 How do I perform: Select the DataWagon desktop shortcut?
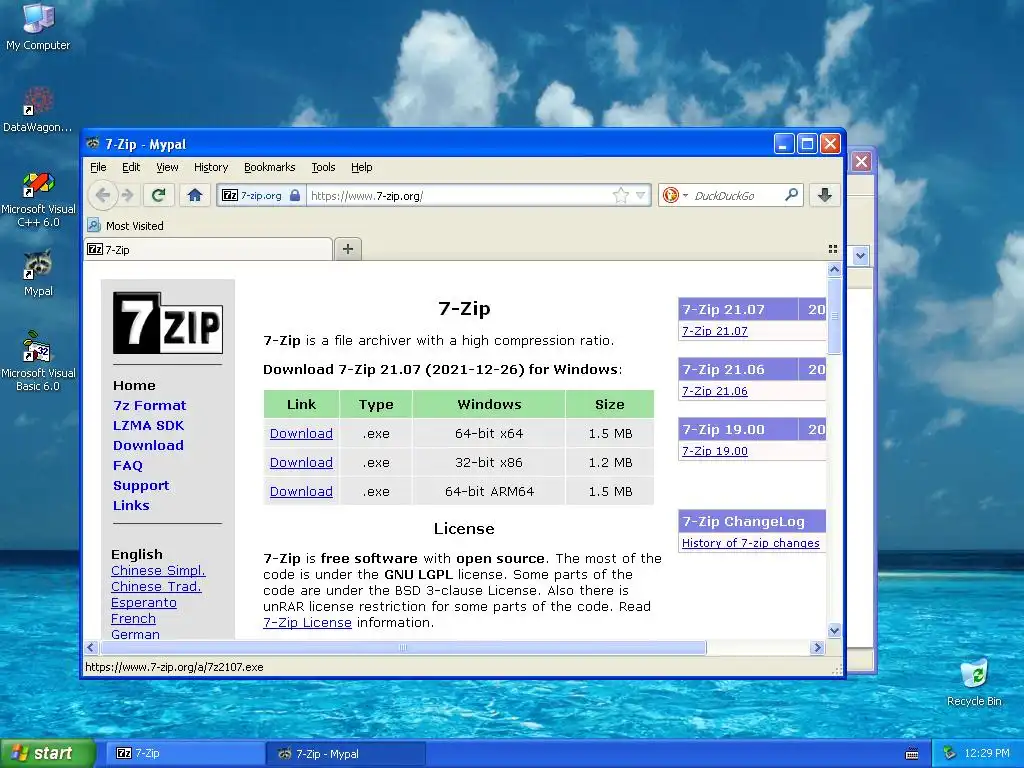point(37,110)
